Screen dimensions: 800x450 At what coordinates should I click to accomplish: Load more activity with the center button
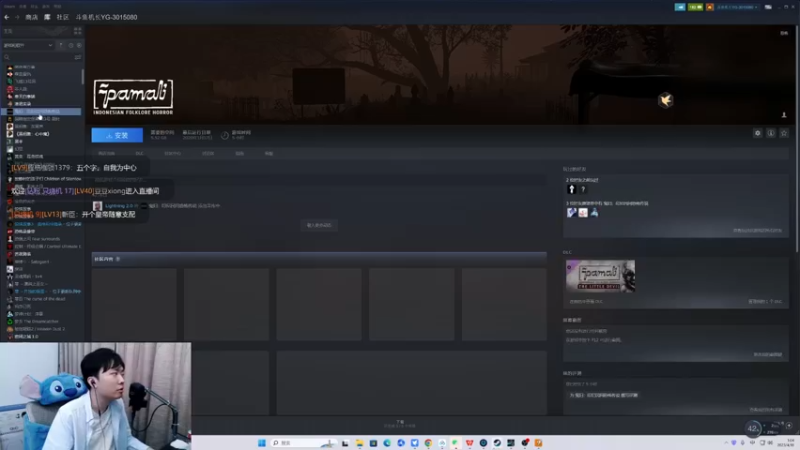click(x=319, y=225)
